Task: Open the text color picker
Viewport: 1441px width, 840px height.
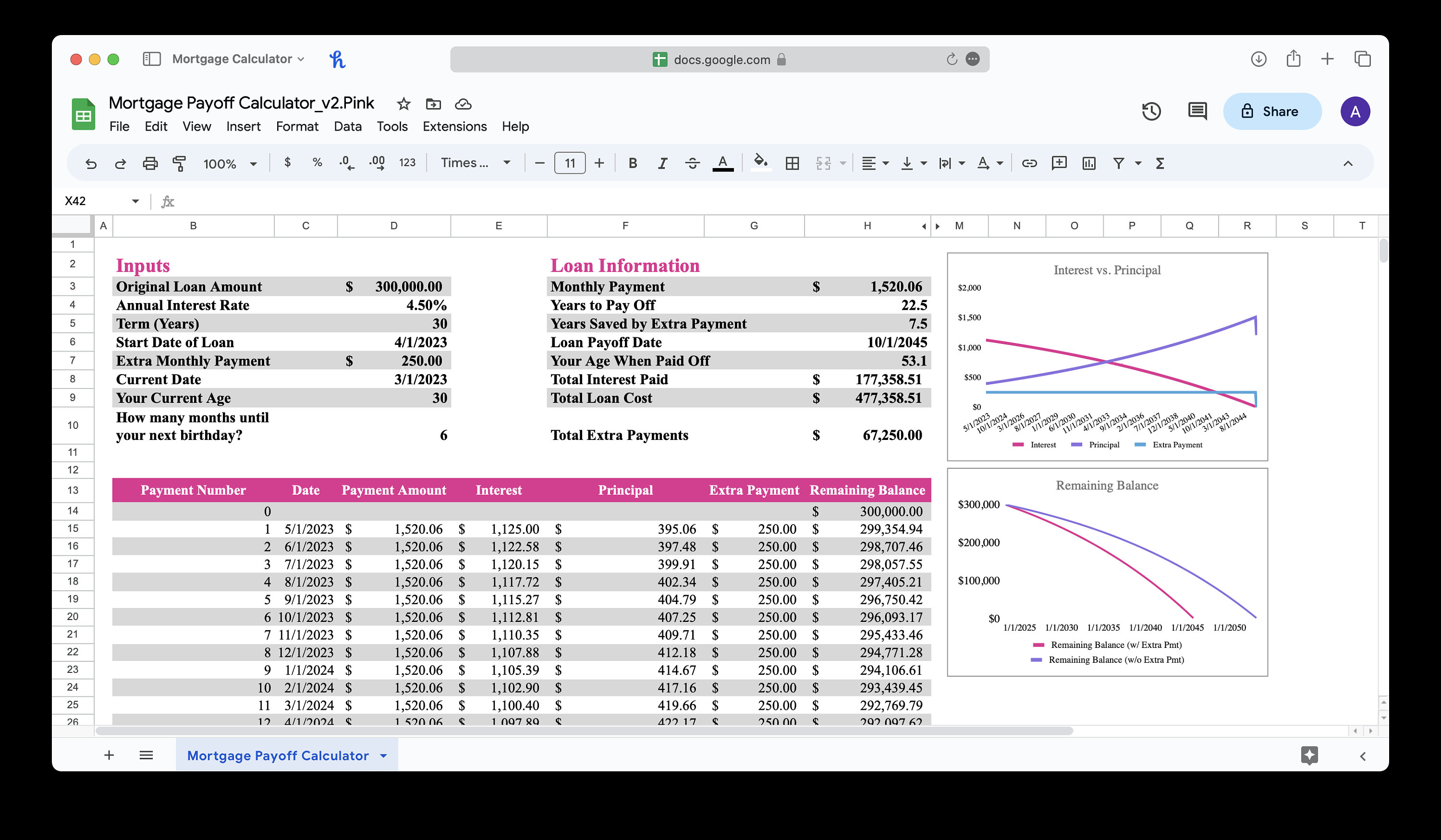Action: point(722,163)
